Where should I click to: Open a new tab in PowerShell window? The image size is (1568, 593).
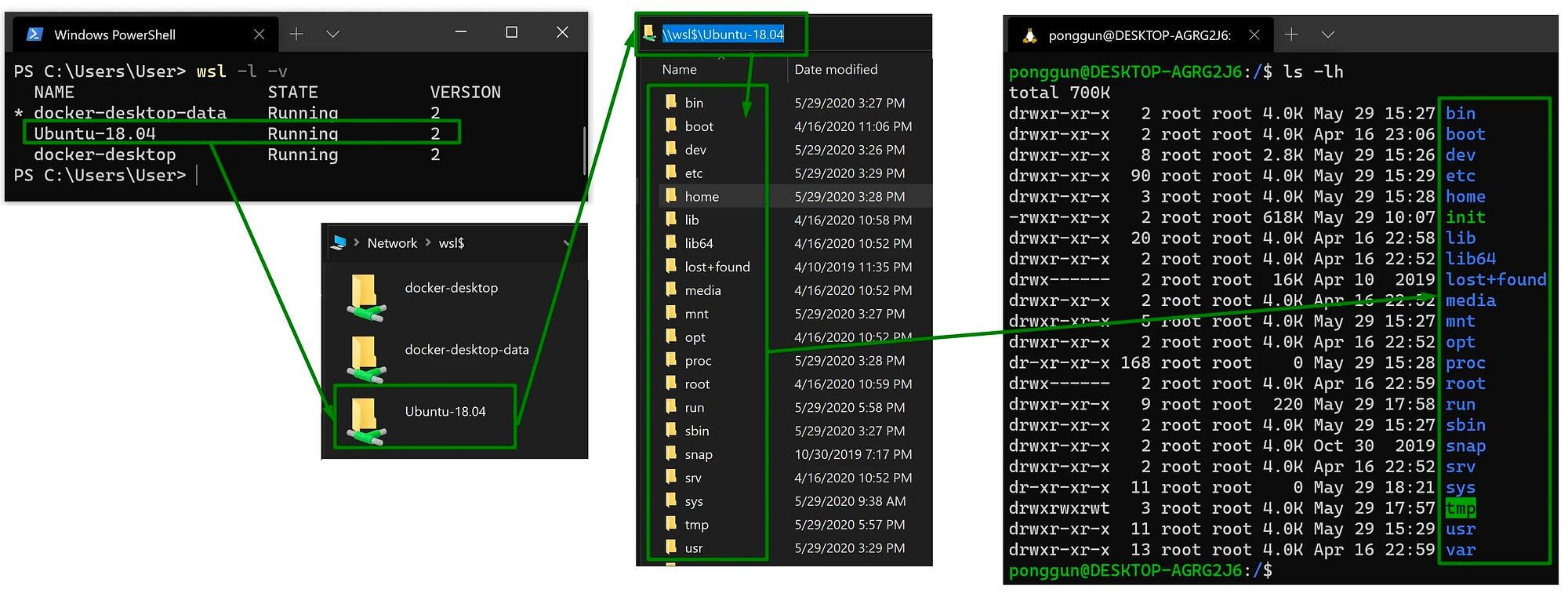296,34
